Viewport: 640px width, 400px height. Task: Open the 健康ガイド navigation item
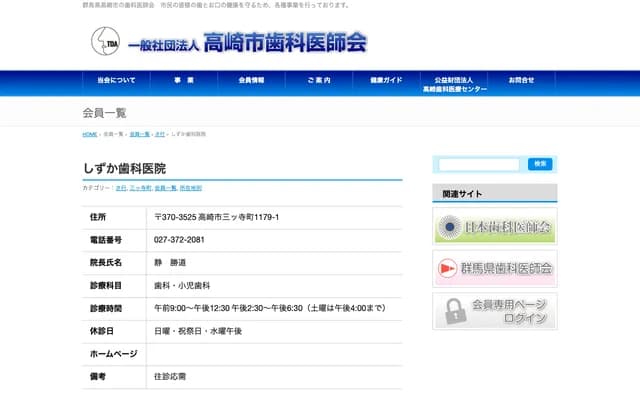[386, 80]
